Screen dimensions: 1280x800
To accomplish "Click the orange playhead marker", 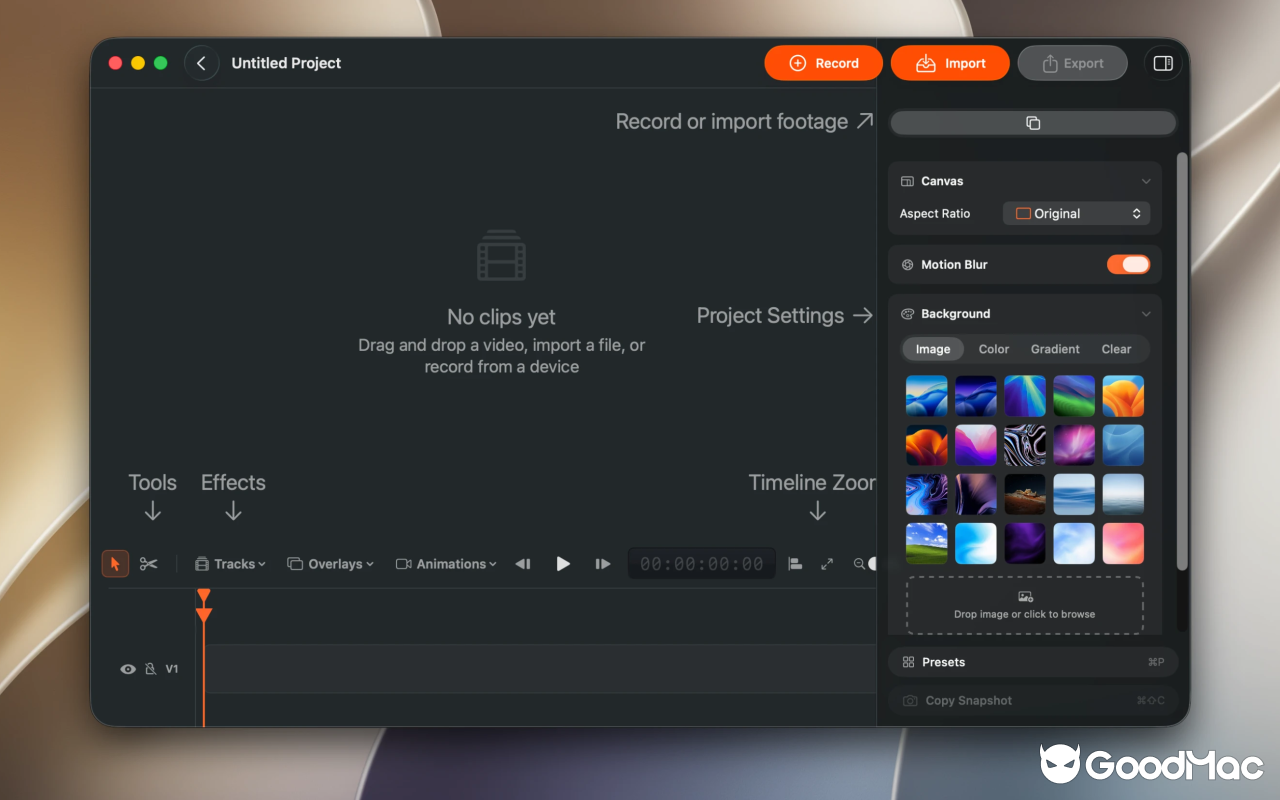I will coord(204,606).
